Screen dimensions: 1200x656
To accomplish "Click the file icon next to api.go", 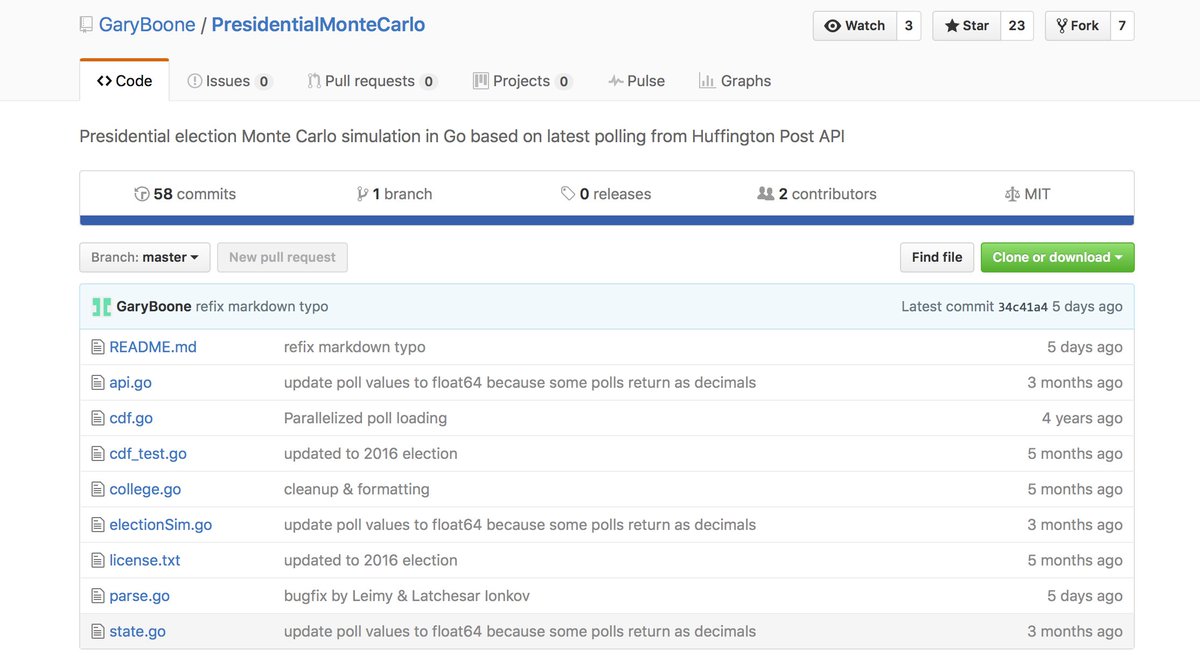I will (x=98, y=382).
